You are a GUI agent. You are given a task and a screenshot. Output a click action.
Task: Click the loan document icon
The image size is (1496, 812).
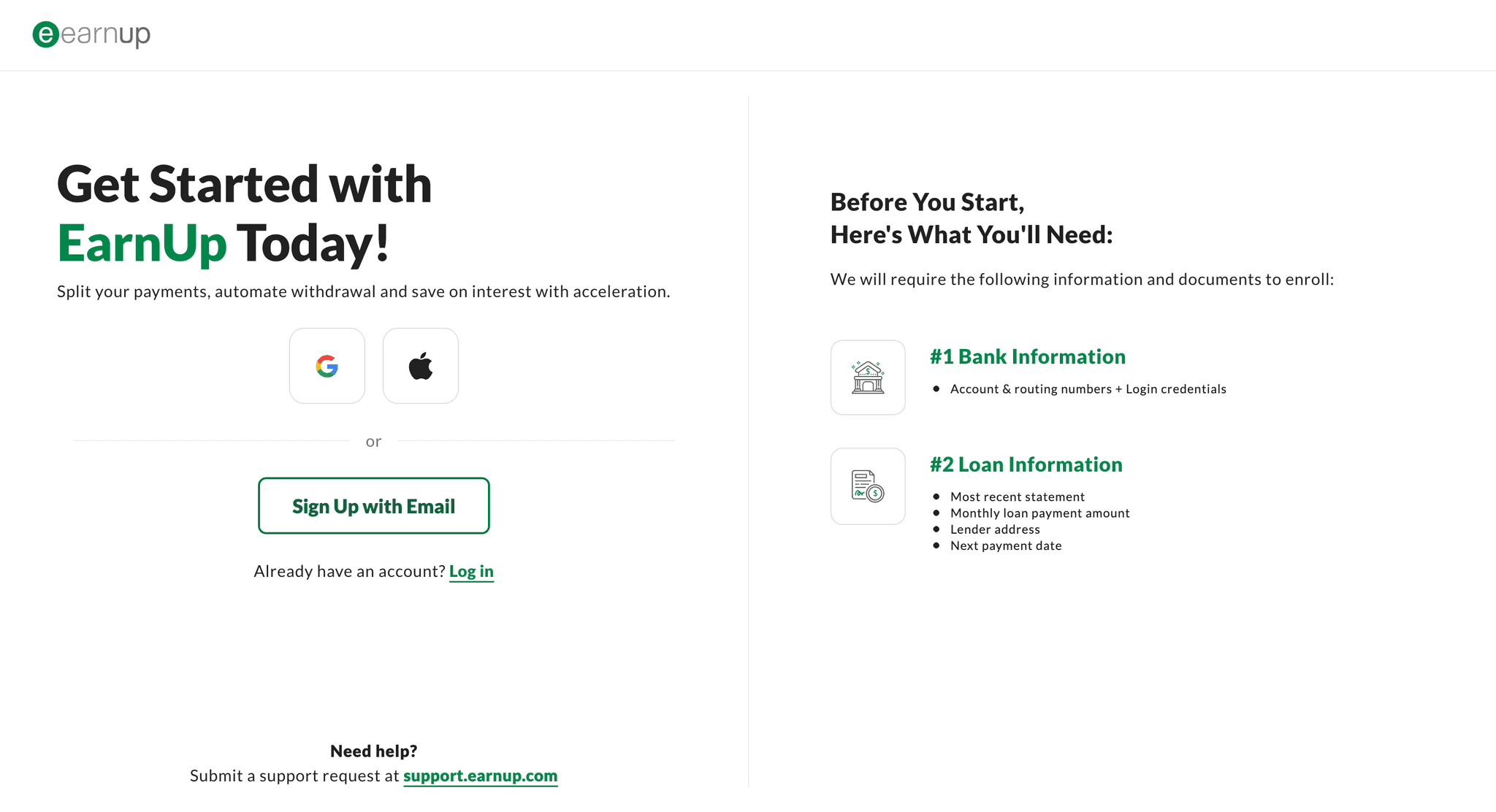[868, 486]
